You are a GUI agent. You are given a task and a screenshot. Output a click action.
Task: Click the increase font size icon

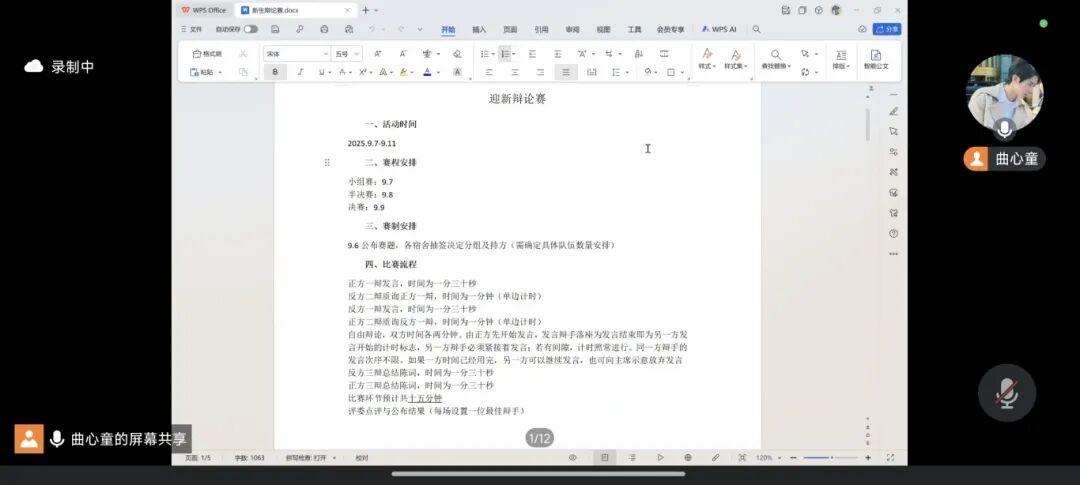(x=378, y=53)
